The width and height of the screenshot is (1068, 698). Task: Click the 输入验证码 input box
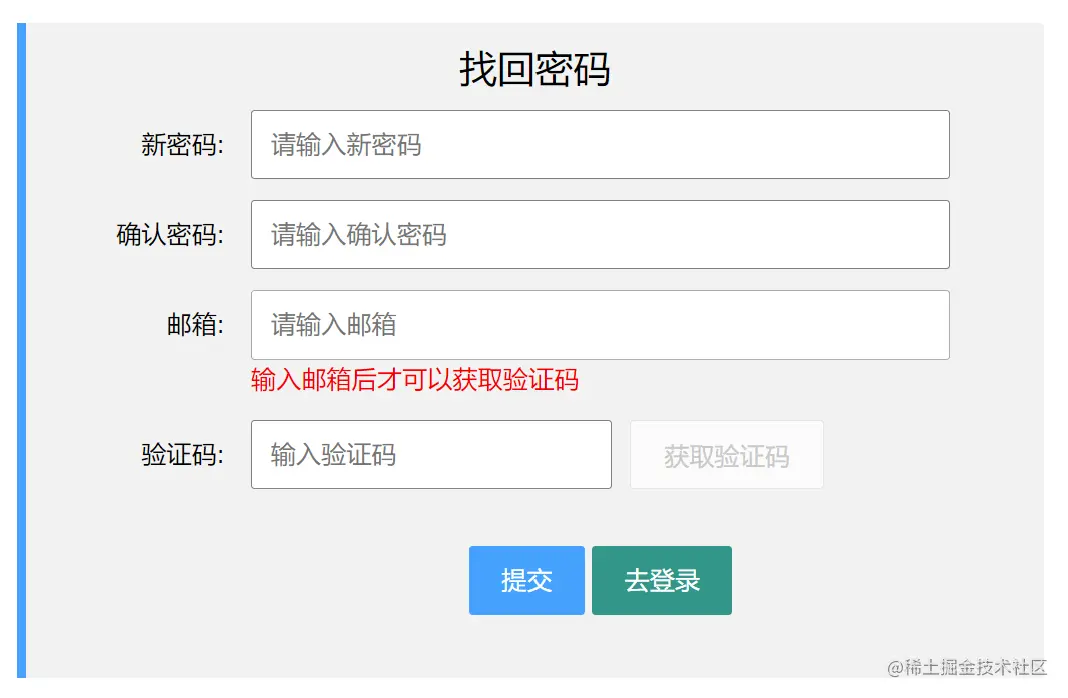point(431,454)
